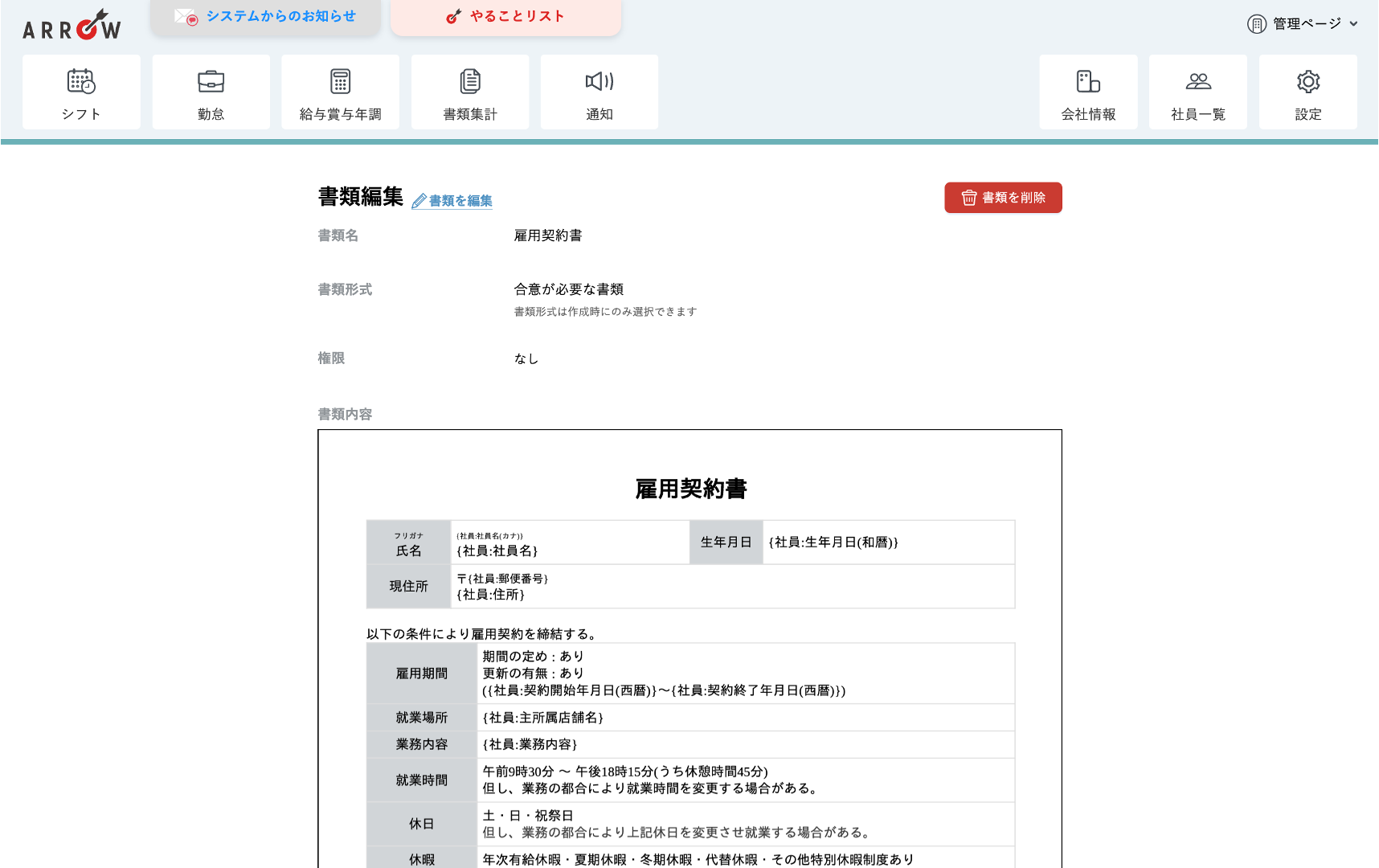Click the building icon next to 管理ページ

[1257, 24]
